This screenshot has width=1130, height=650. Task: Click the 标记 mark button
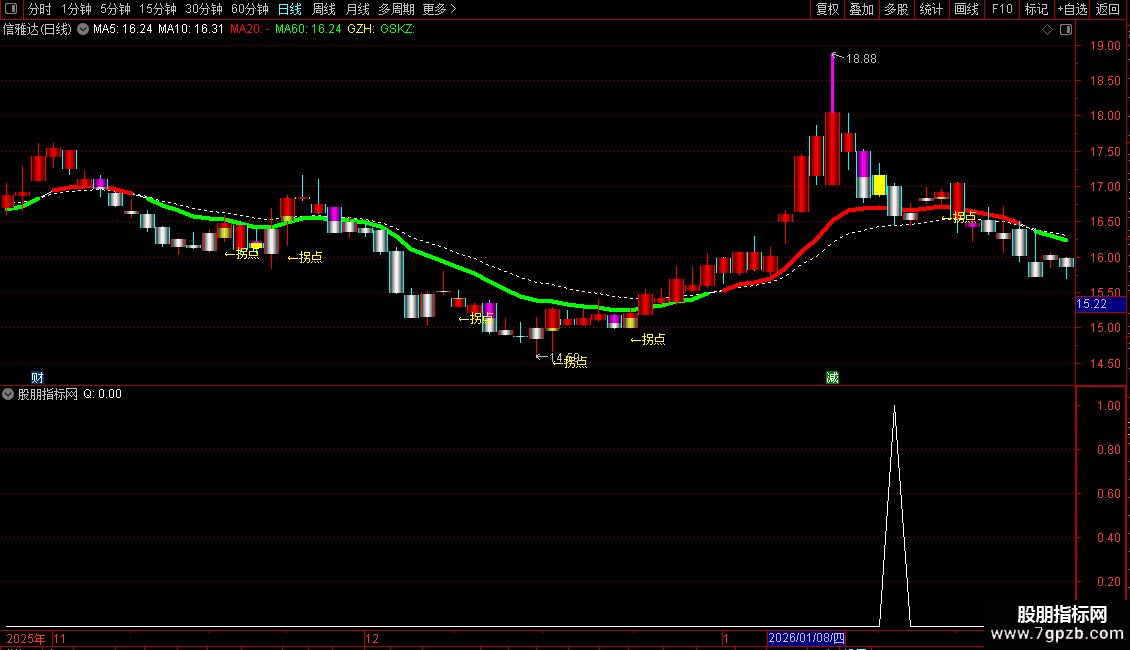tap(1036, 9)
